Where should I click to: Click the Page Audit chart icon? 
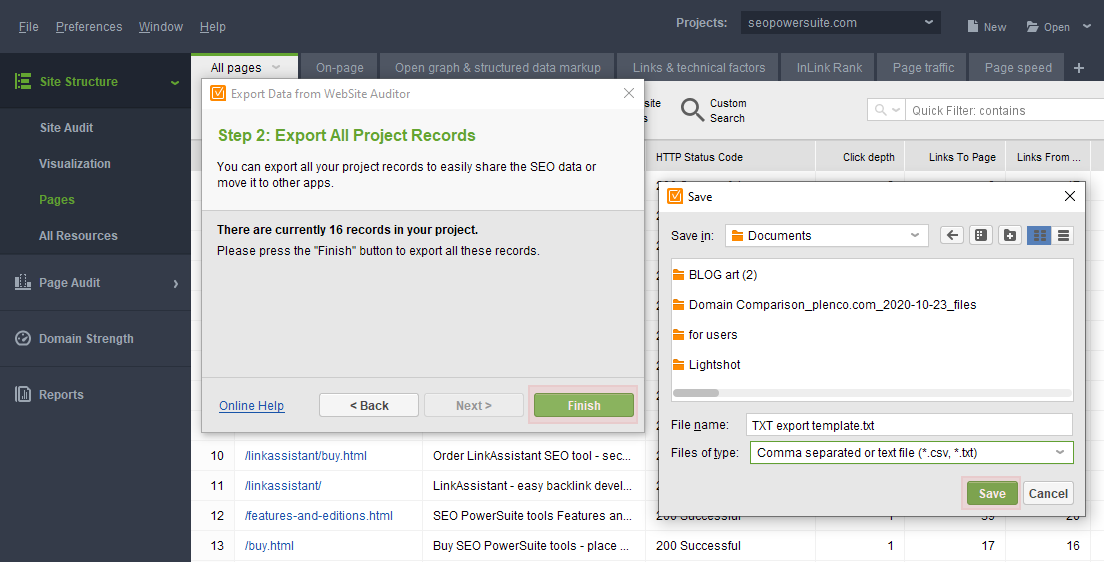pyautogui.click(x=23, y=282)
